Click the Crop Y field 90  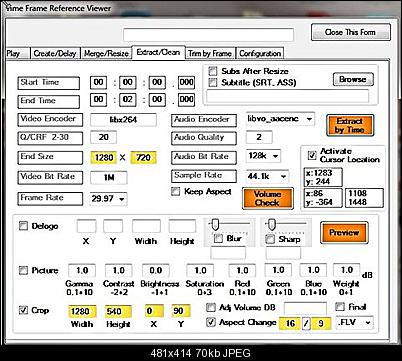coord(181,311)
